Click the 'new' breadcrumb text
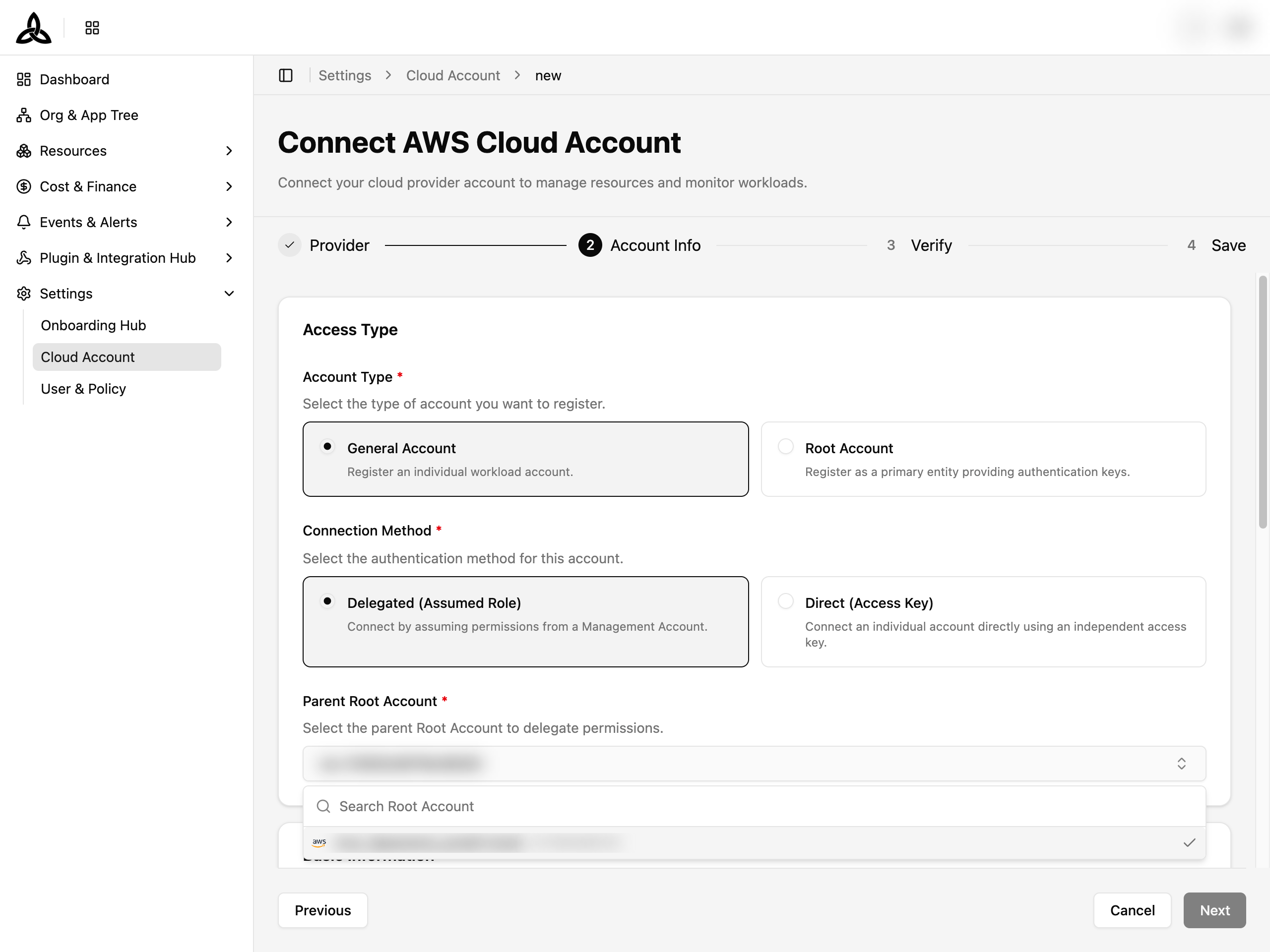 (x=548, y=75)
